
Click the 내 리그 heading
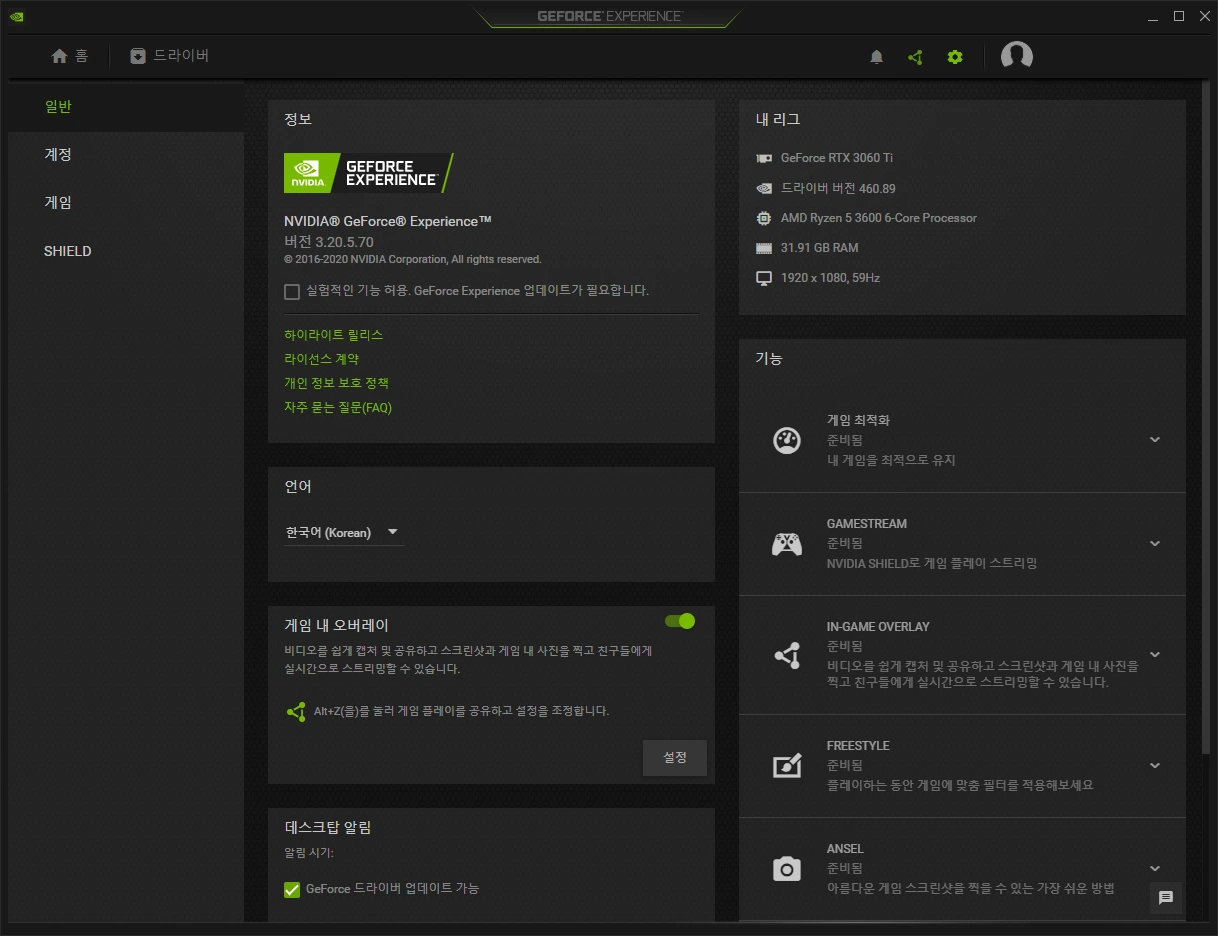coord(778,120)
